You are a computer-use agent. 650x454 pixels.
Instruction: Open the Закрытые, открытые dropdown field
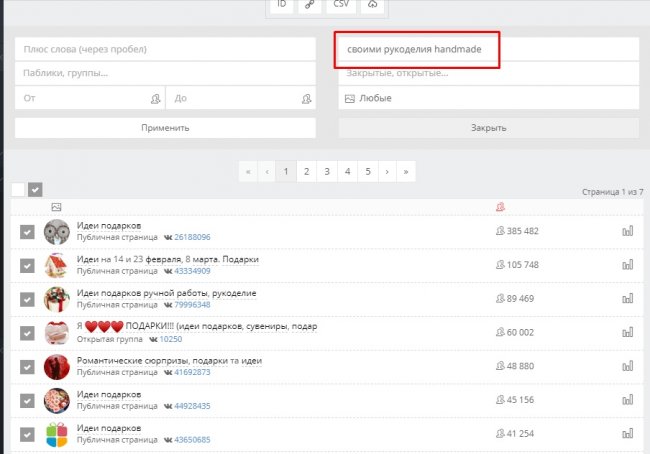[488, 73]
